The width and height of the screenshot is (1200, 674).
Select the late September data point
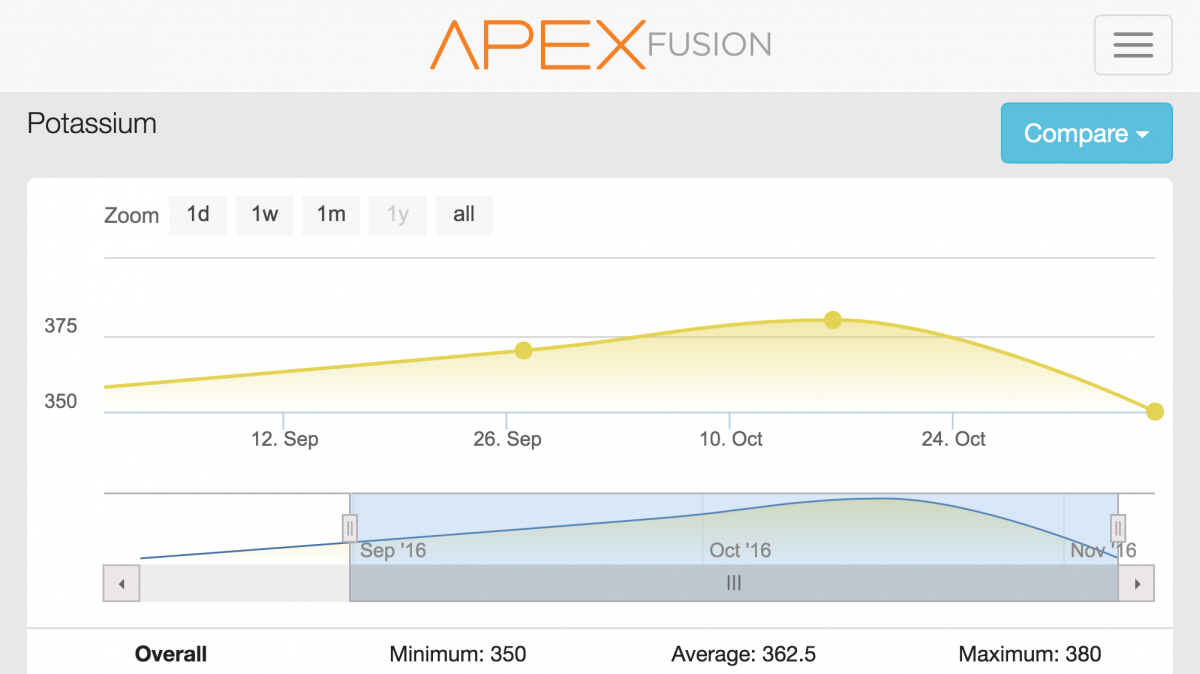click(523, 350)
